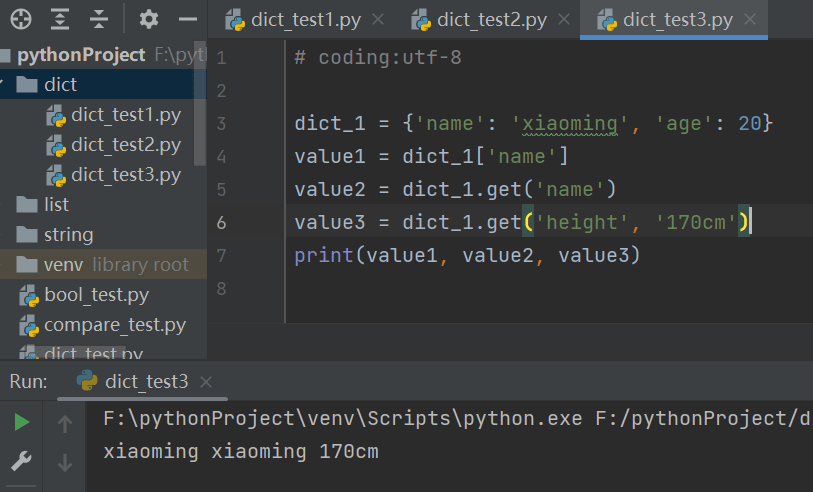
Task: Click the down arrow in Run panel
Action: point(65,462)
